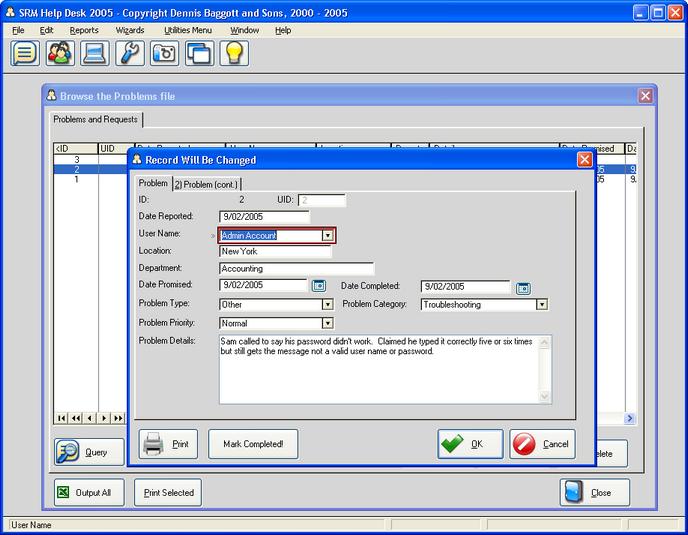
Task: Open the Date Completed calendar picker
Action: pos(522,288)
